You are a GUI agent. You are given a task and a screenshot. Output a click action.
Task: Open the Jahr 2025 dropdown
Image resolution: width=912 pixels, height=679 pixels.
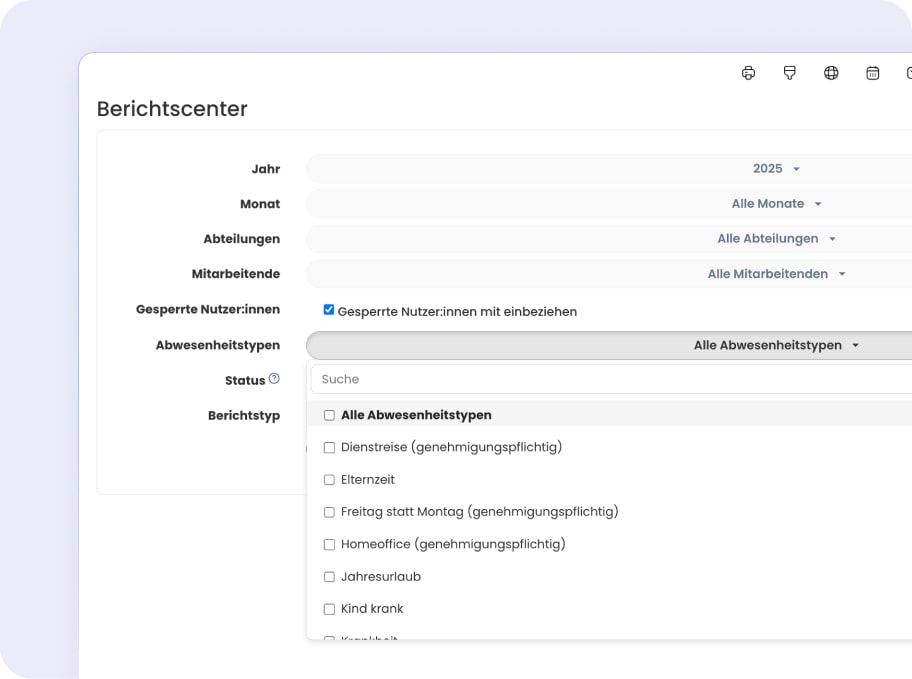(776, 169)
